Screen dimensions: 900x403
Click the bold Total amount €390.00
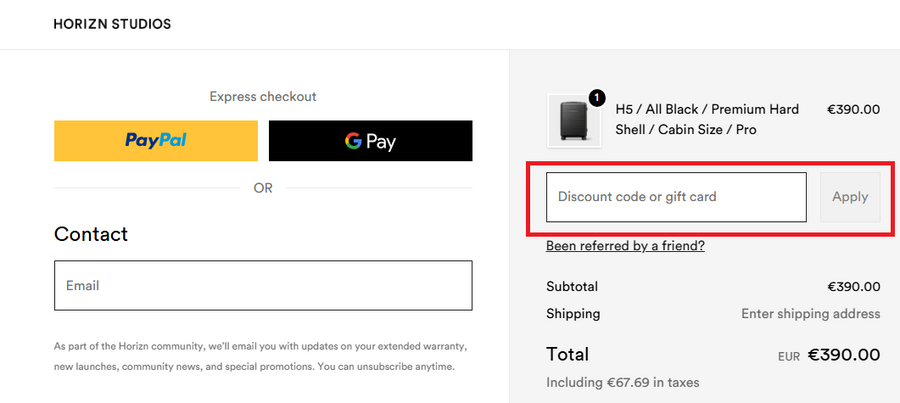(843, 354)
